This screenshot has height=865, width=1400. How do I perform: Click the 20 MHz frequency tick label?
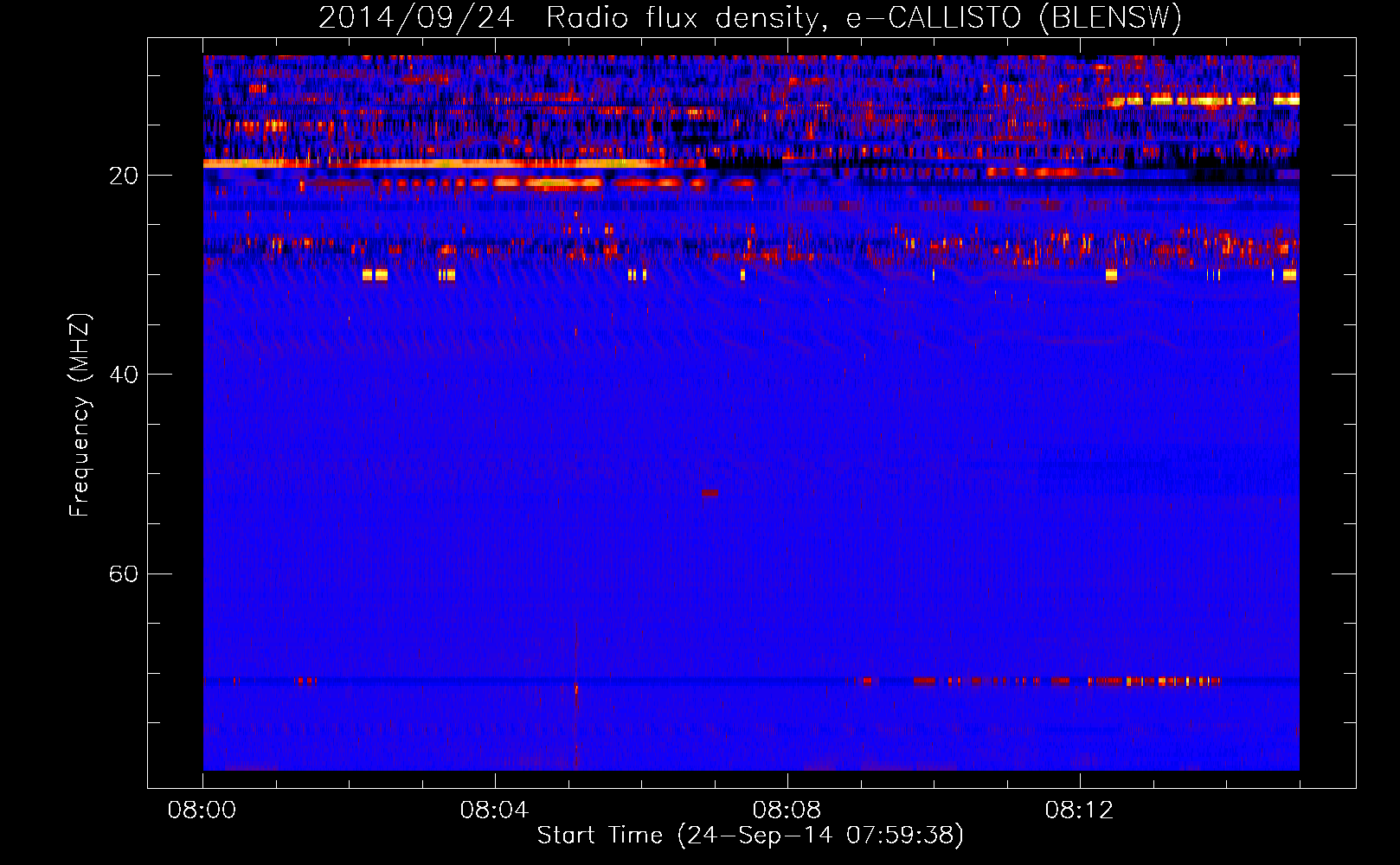point(124,176)
